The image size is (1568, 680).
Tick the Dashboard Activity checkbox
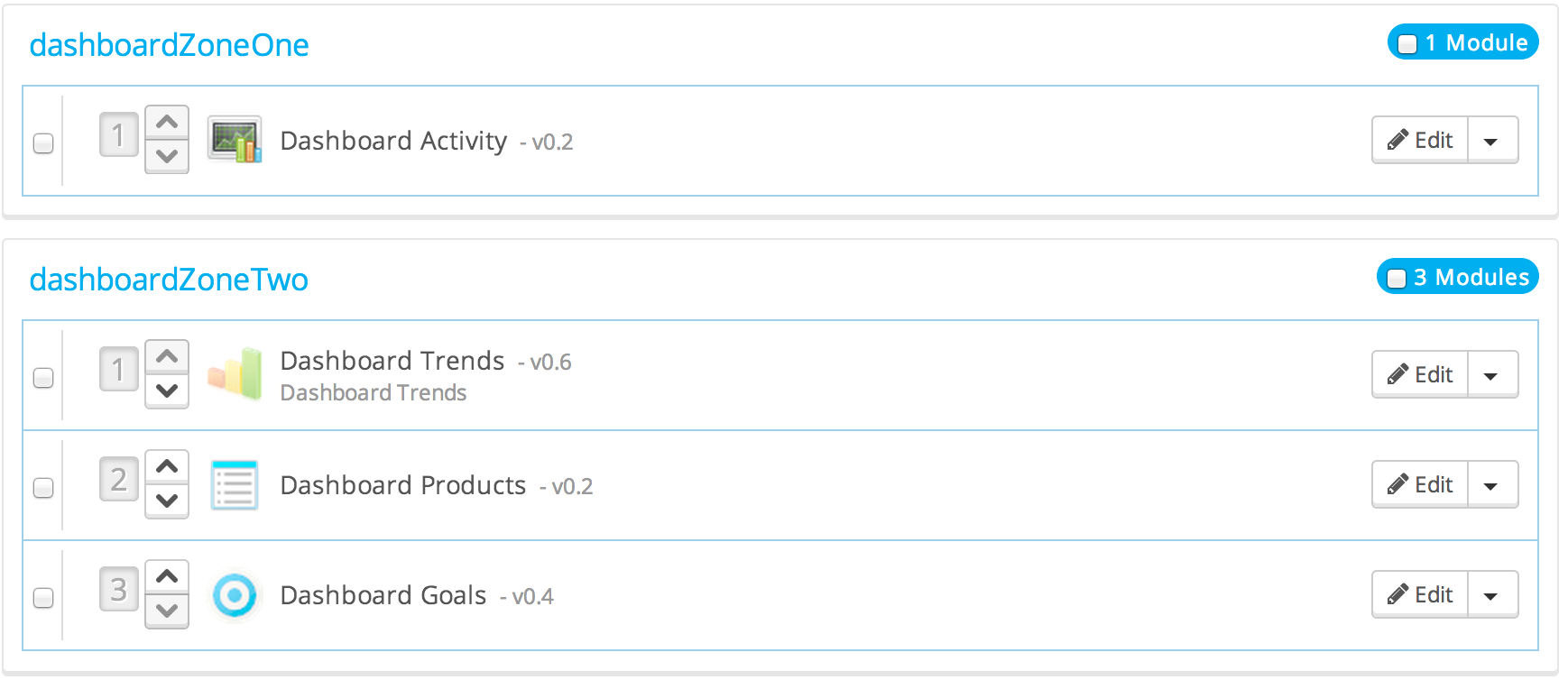pyautogui.click(x=43, y=143)
